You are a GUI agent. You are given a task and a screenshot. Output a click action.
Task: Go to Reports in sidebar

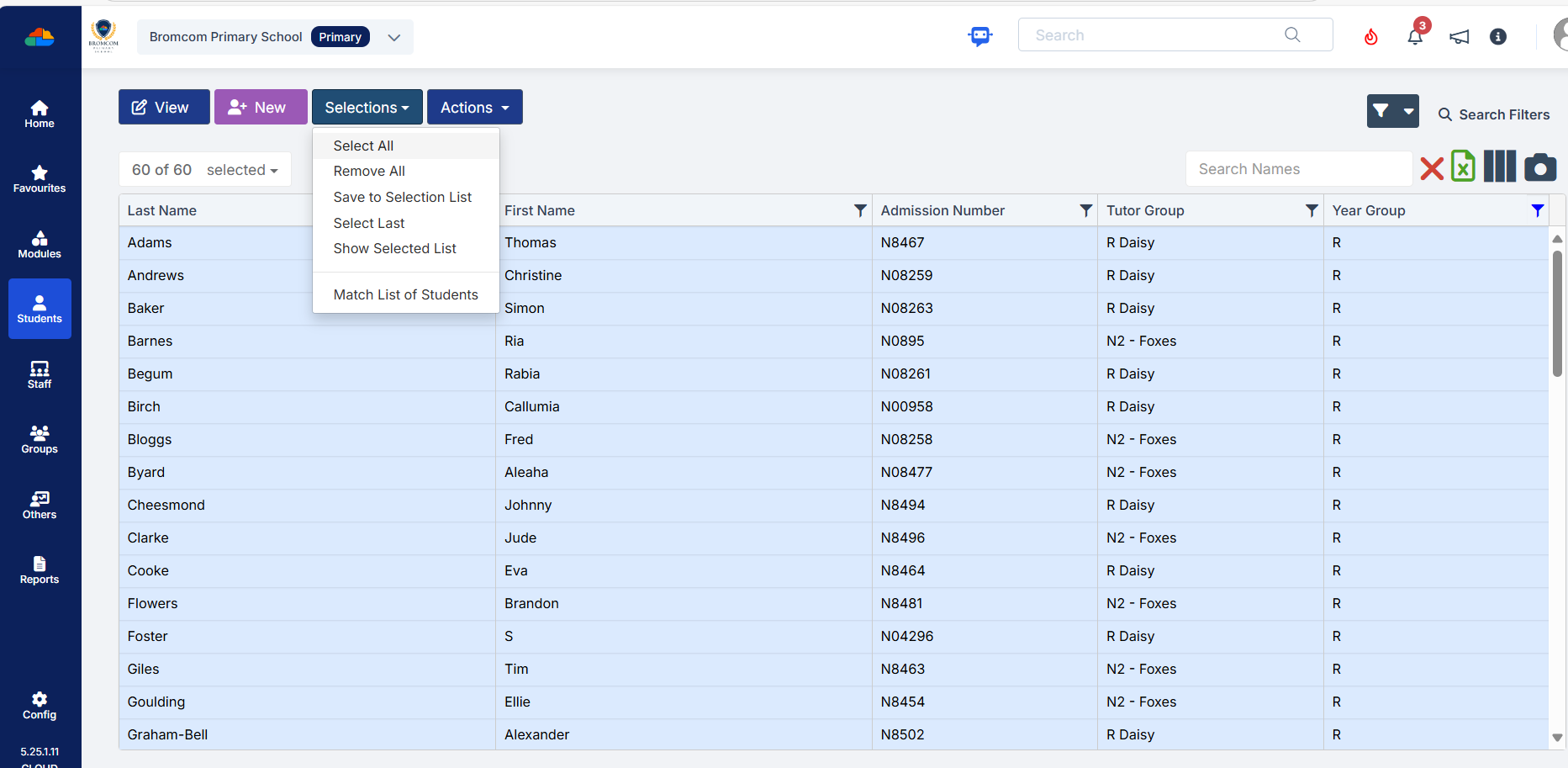point(40,569)
